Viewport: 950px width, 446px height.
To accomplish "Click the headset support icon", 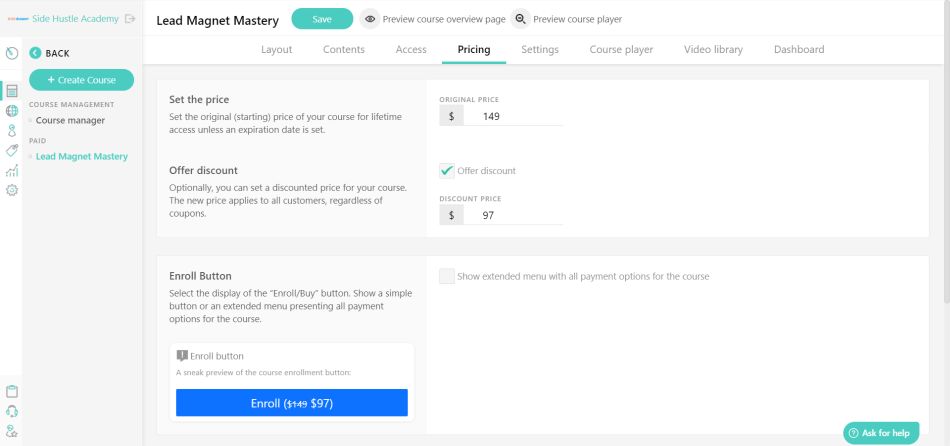I will pos(12,411).
